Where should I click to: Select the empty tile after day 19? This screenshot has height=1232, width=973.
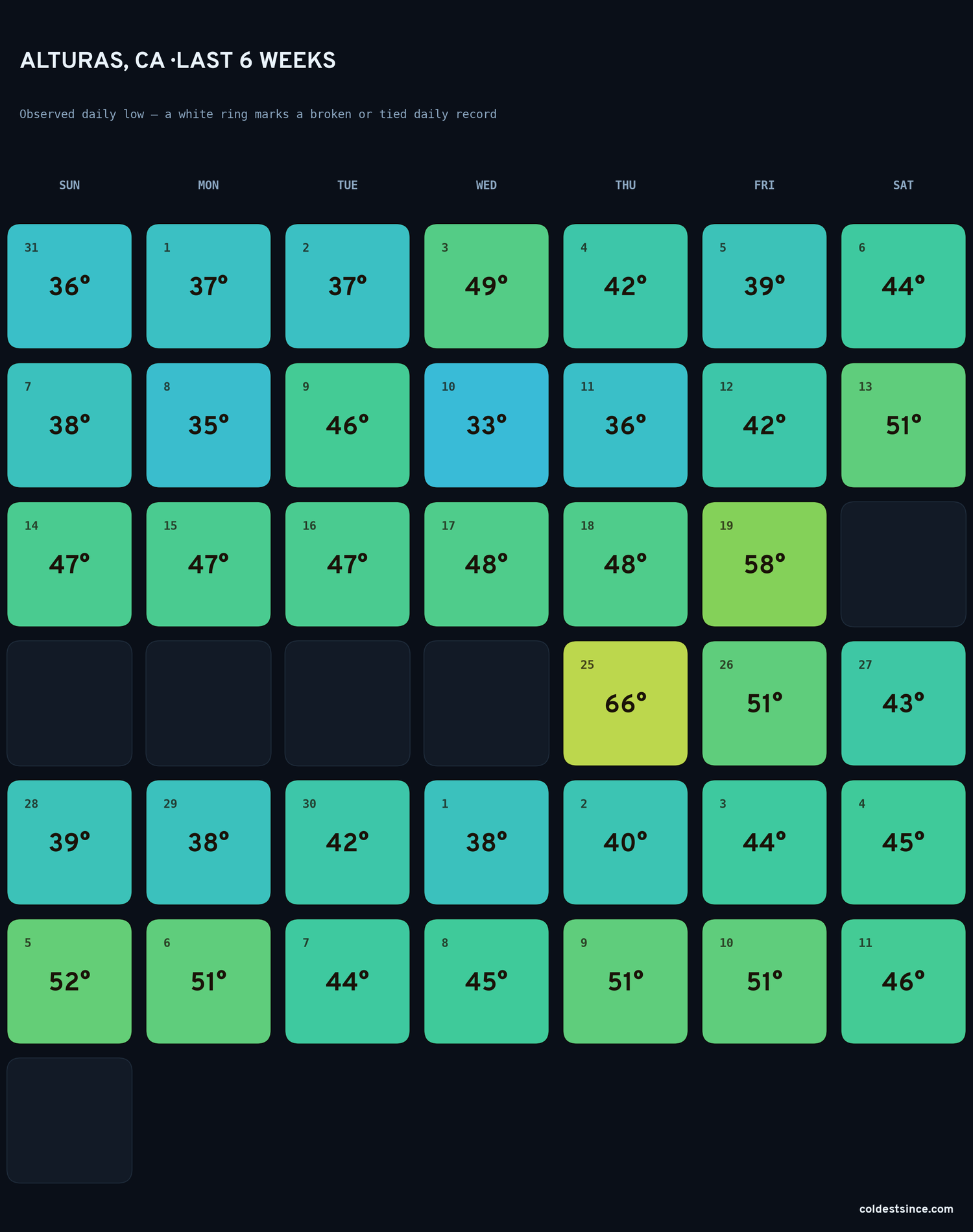click(903, 564)
